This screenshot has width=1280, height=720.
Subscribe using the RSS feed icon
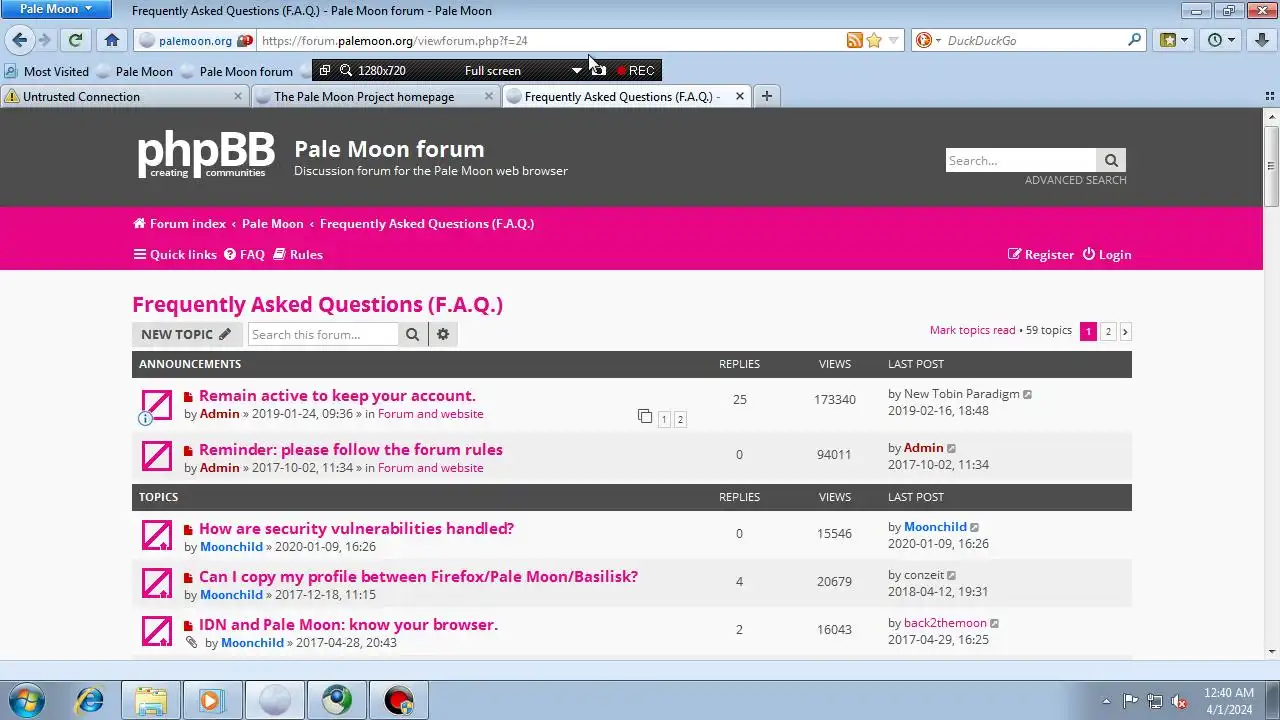tap(854, 40)
